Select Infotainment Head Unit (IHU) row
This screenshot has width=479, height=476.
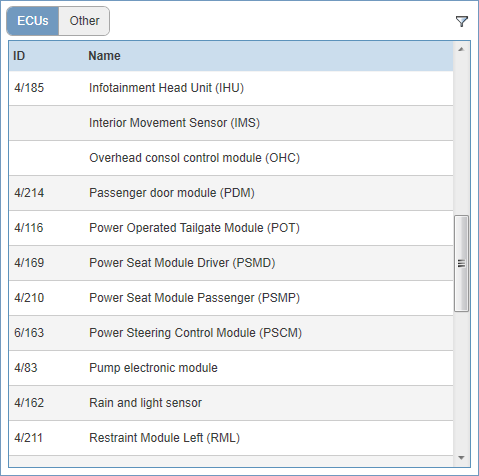click(231, 88)
